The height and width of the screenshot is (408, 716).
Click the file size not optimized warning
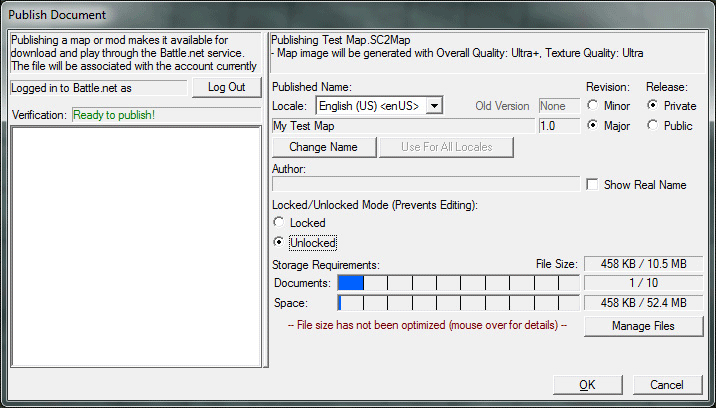point(427,325)
